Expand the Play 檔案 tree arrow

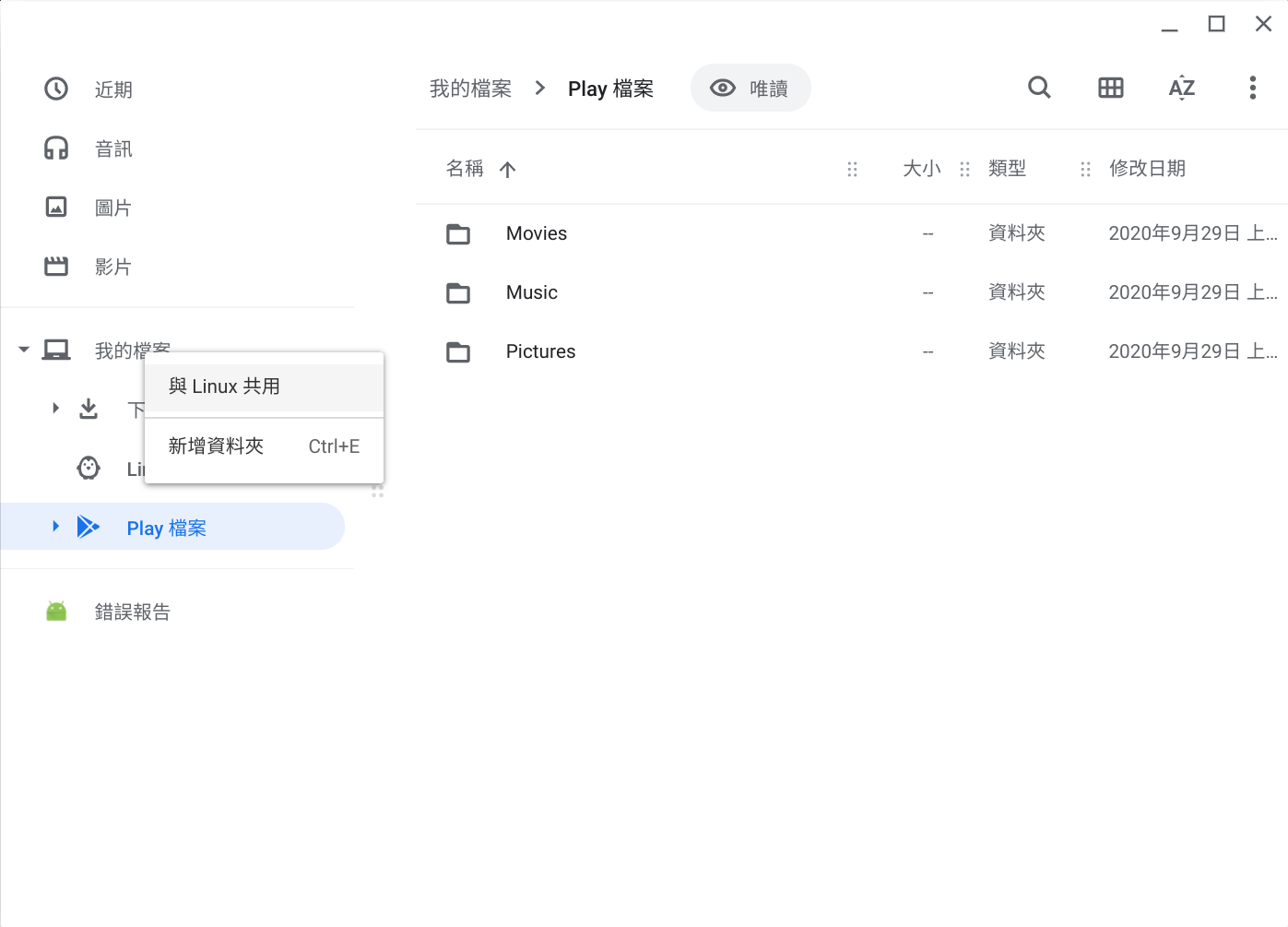pos(55,526)
